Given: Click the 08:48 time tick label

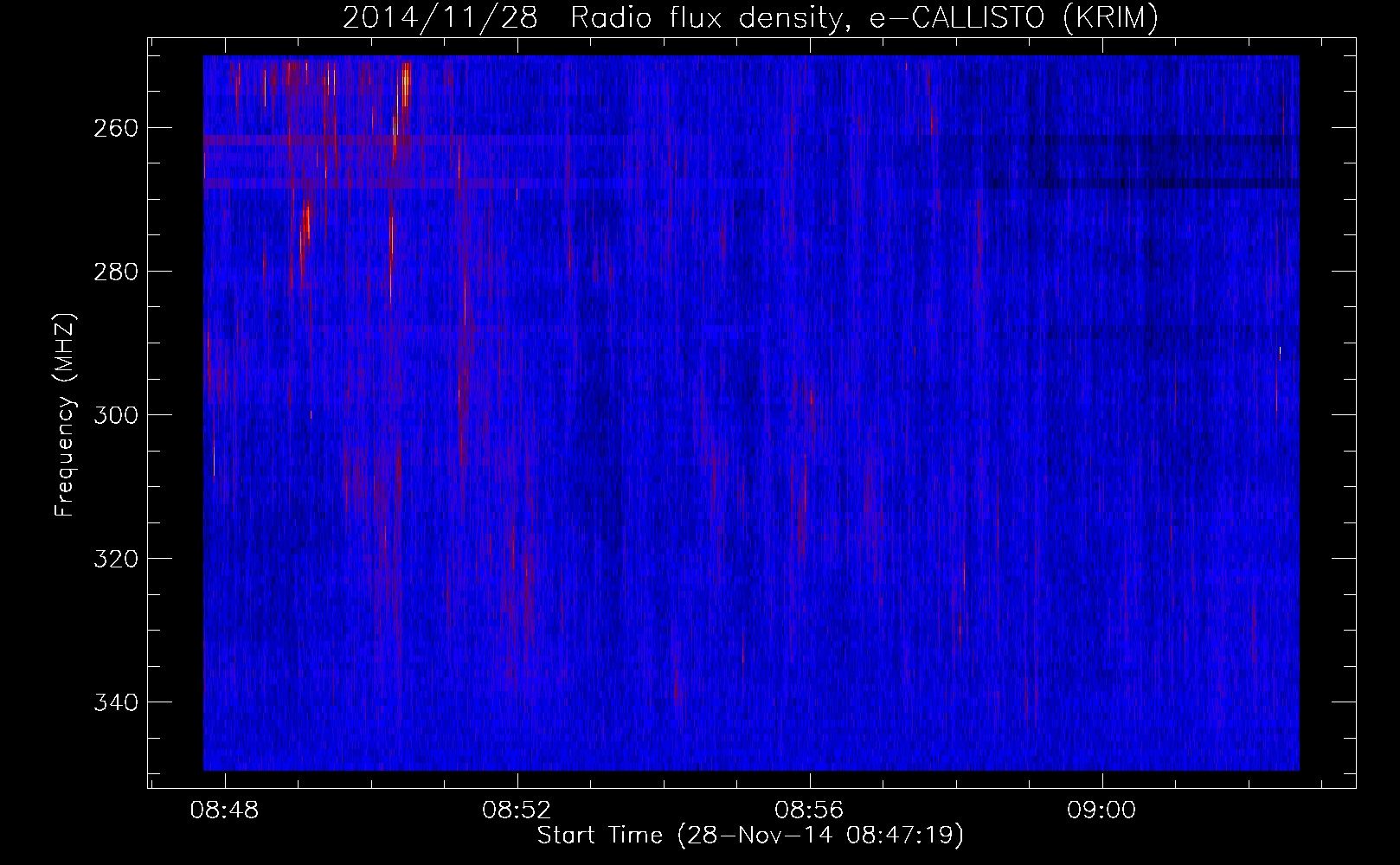Looking at the screenshot, I should 225,811.
